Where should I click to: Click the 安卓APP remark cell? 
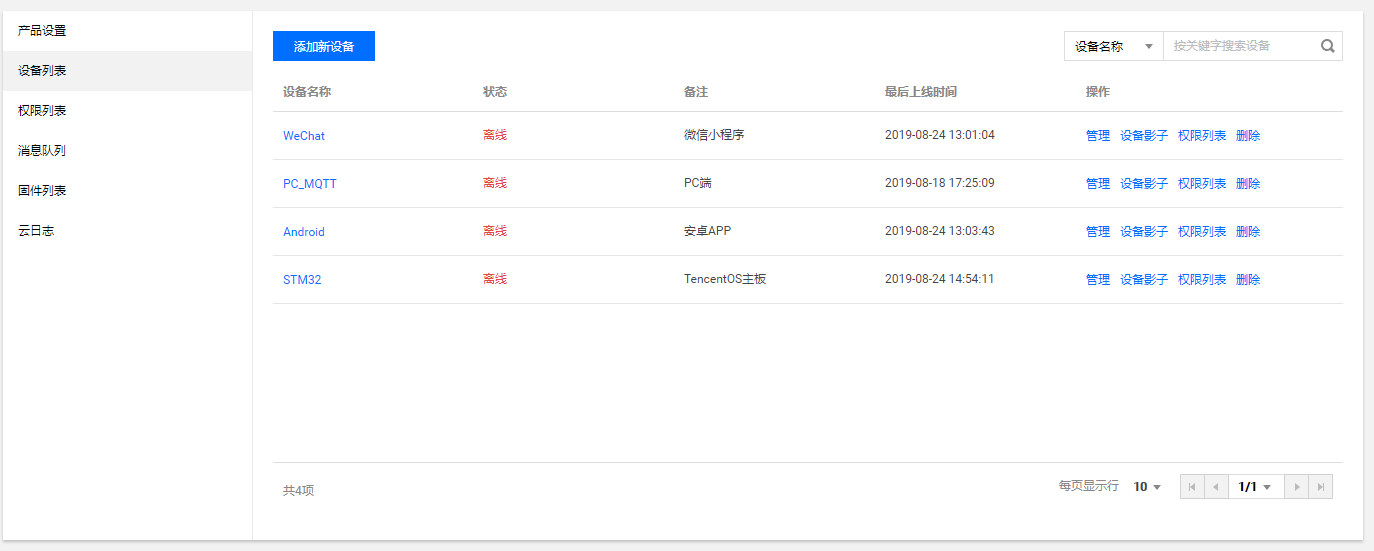pyautogui.click(x=708, y=231)
